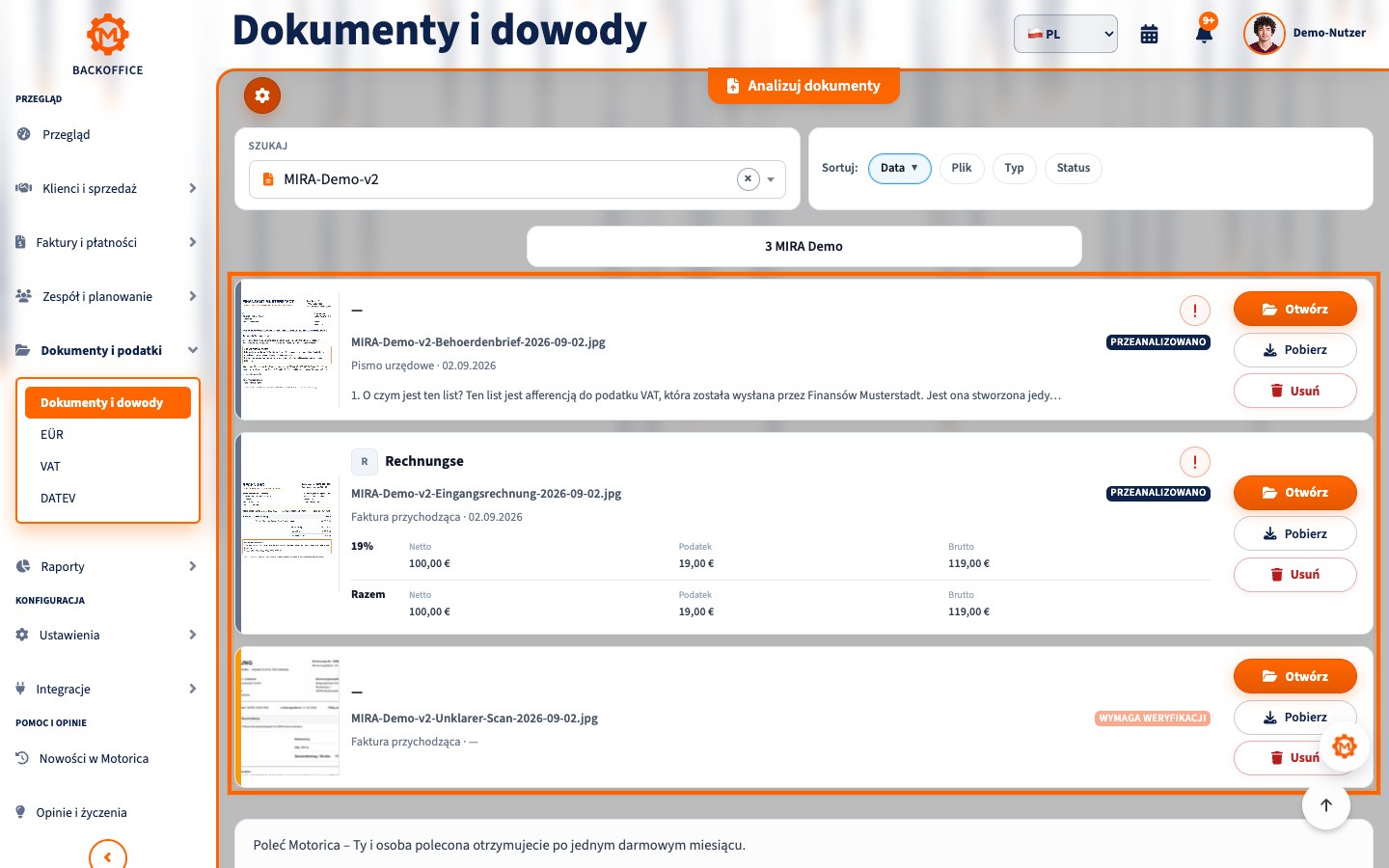The height and width of the screenshot is (868, 1389).
Task: Click the 3 MIRA Demo group header
Action: [803, 247]
